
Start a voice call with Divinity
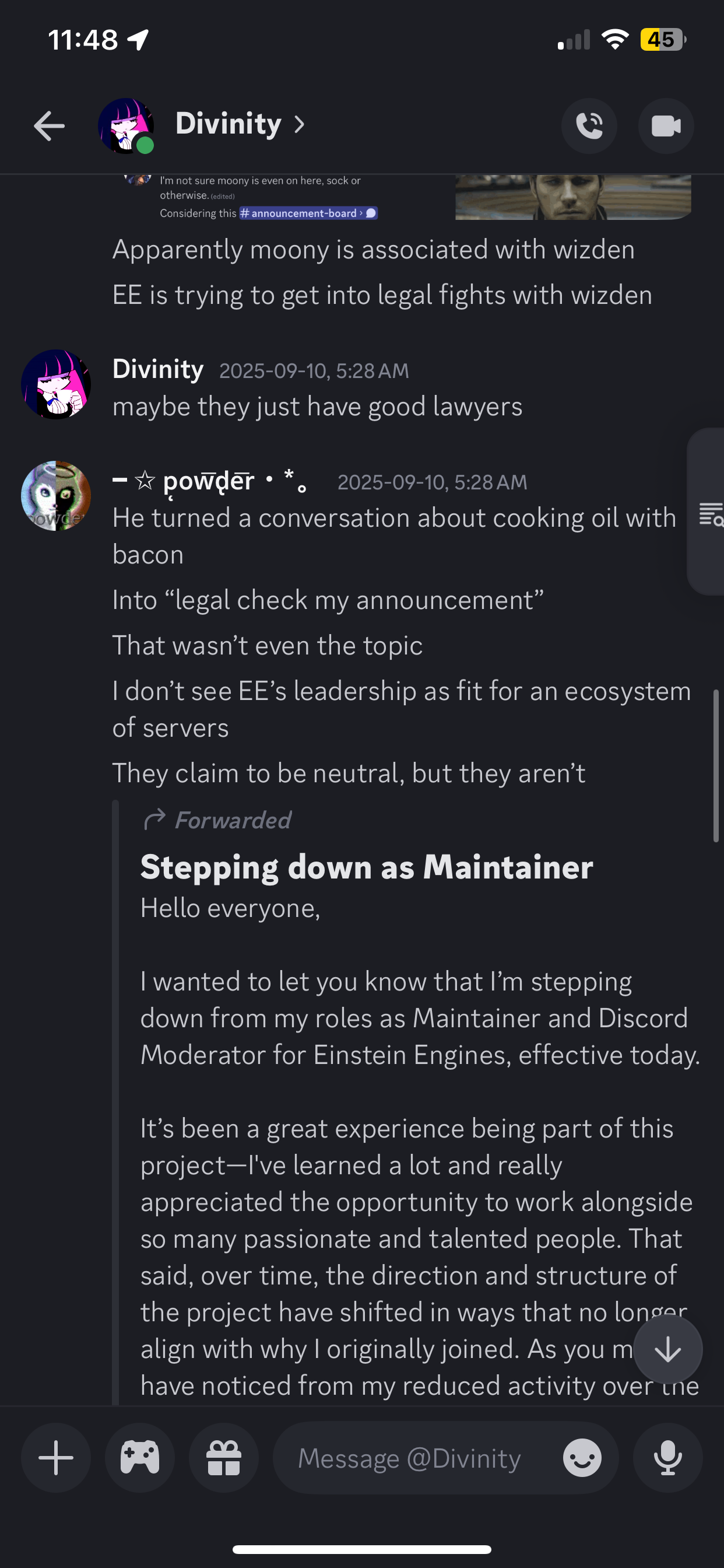pos(588,126)
